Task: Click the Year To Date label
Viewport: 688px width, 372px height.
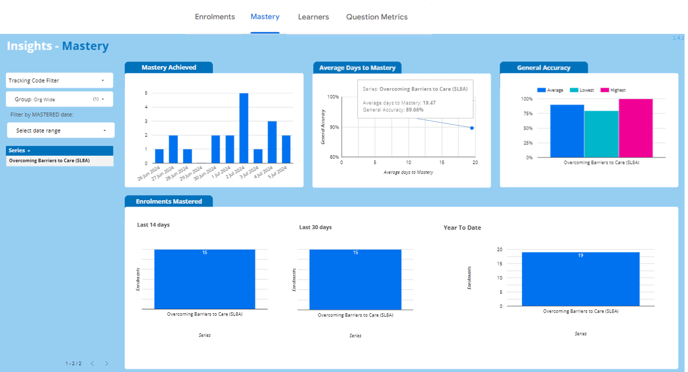Action: [x=462, y=228]
